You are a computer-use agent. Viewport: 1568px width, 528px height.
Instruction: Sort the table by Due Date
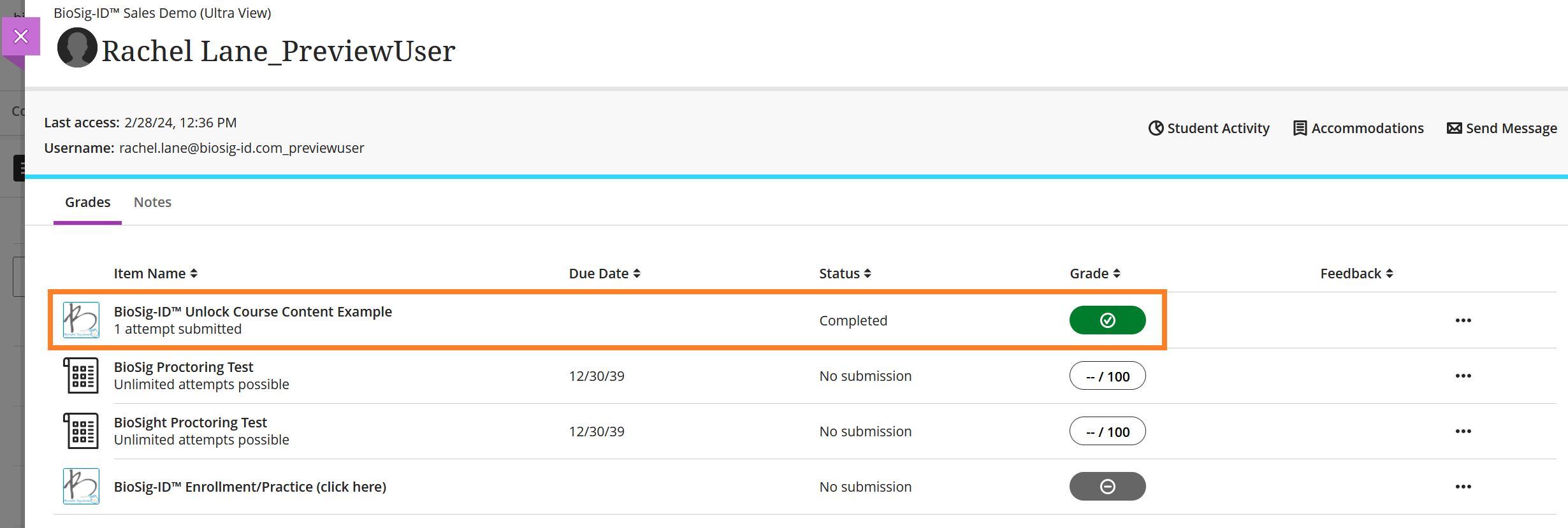604,273
